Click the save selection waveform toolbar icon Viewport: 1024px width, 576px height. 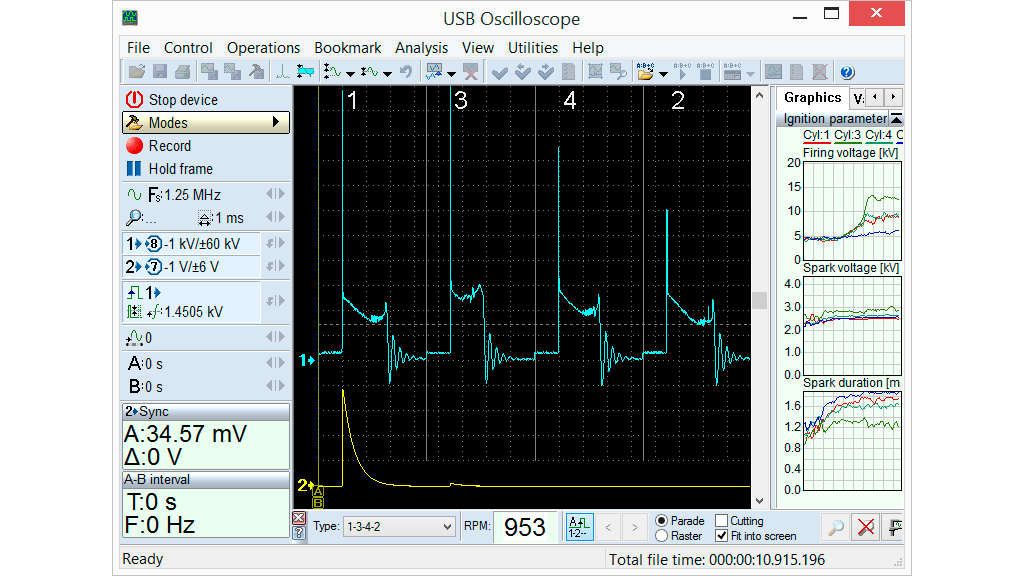(x=232, y=72)
